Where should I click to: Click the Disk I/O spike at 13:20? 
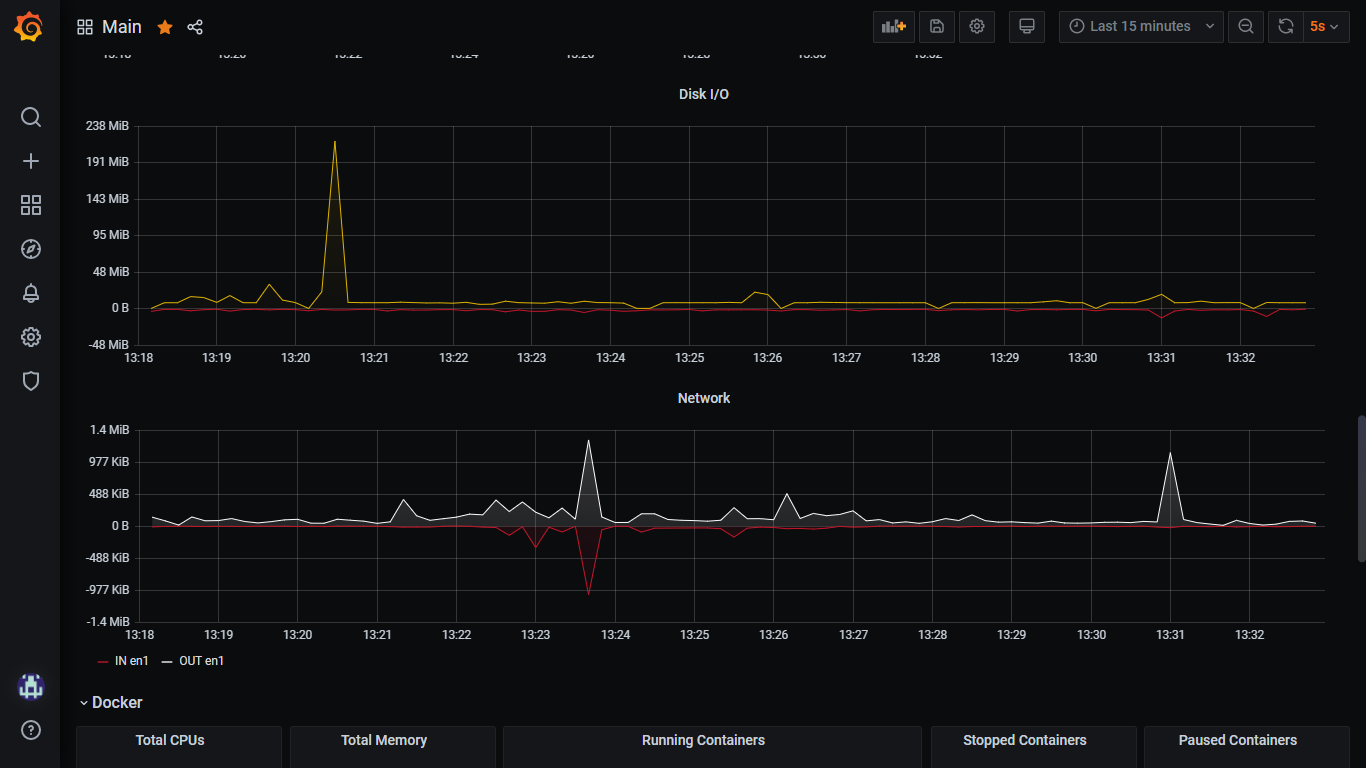point(334,142)
